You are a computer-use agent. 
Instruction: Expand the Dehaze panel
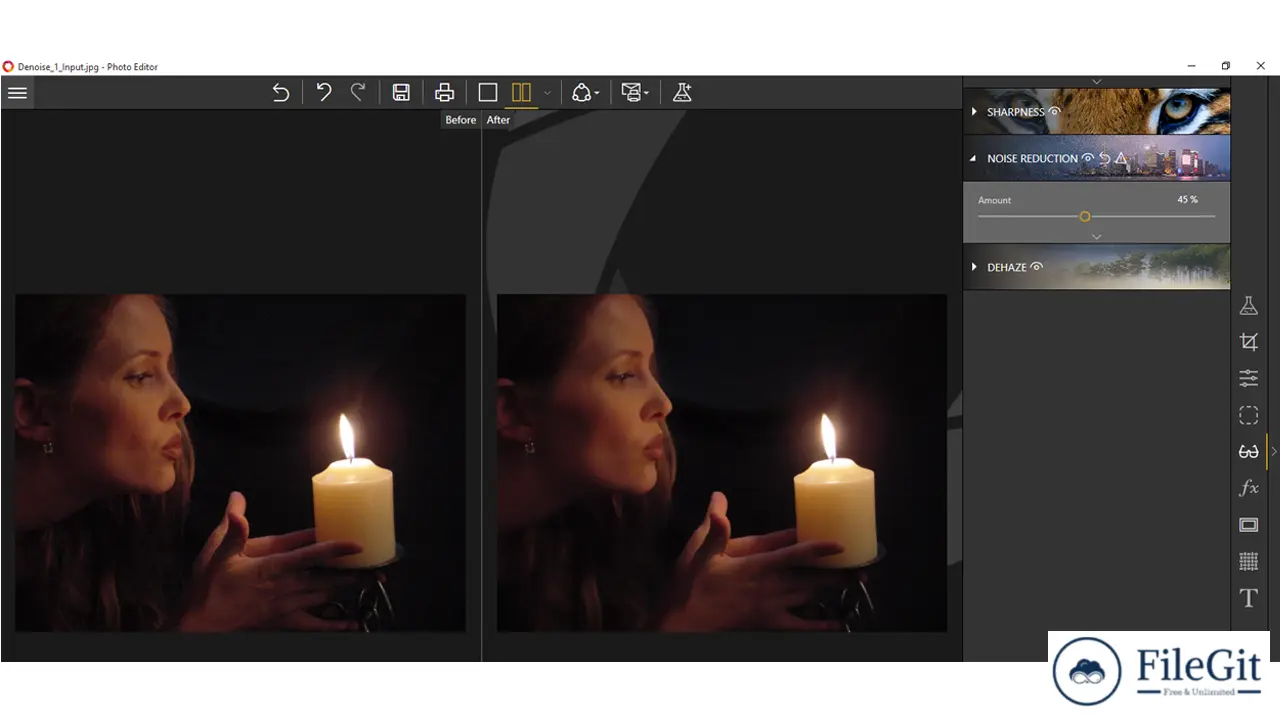tap(974, 267)
